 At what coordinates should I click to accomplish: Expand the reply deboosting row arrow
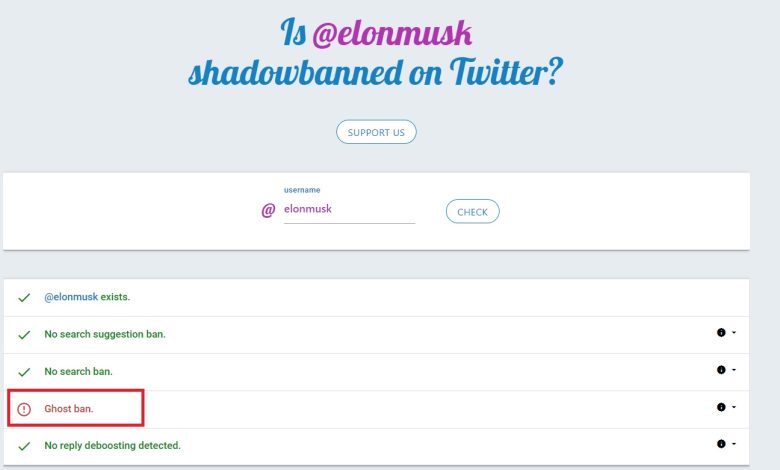pos(735,445)
